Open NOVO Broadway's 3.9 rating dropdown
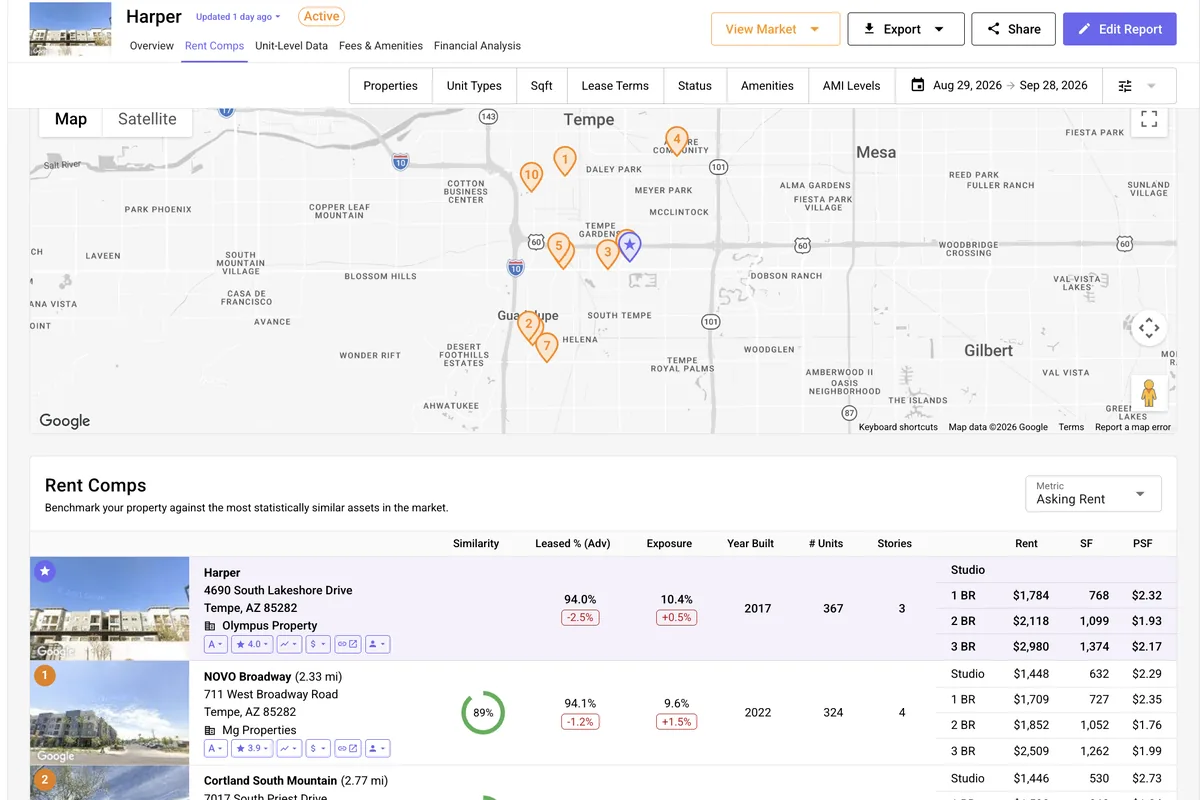 pos(253,748)
